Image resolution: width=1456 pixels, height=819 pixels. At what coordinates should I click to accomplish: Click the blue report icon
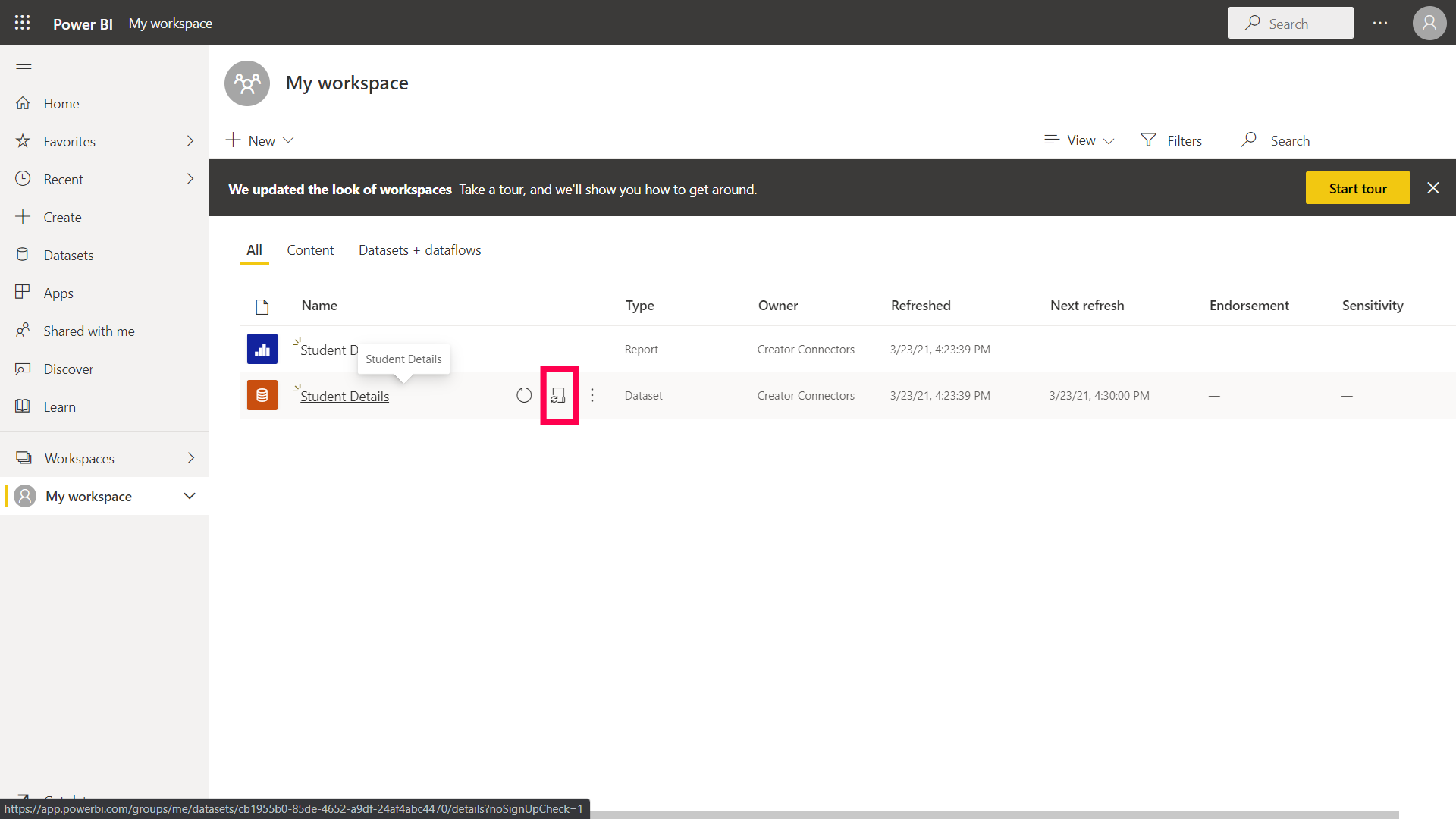[x=262, y=350]
